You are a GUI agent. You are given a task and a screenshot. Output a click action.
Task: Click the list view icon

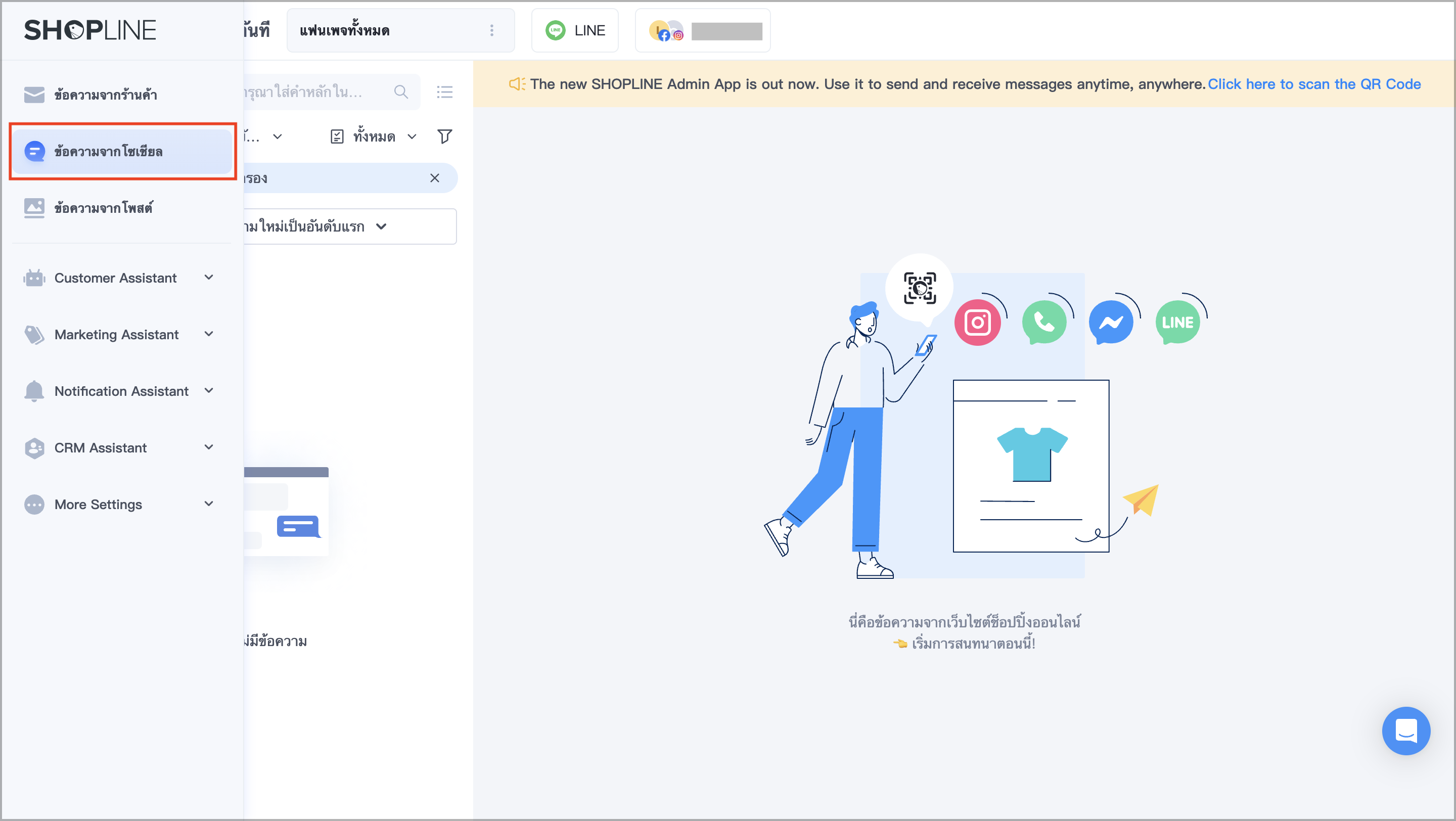[445, 92]
